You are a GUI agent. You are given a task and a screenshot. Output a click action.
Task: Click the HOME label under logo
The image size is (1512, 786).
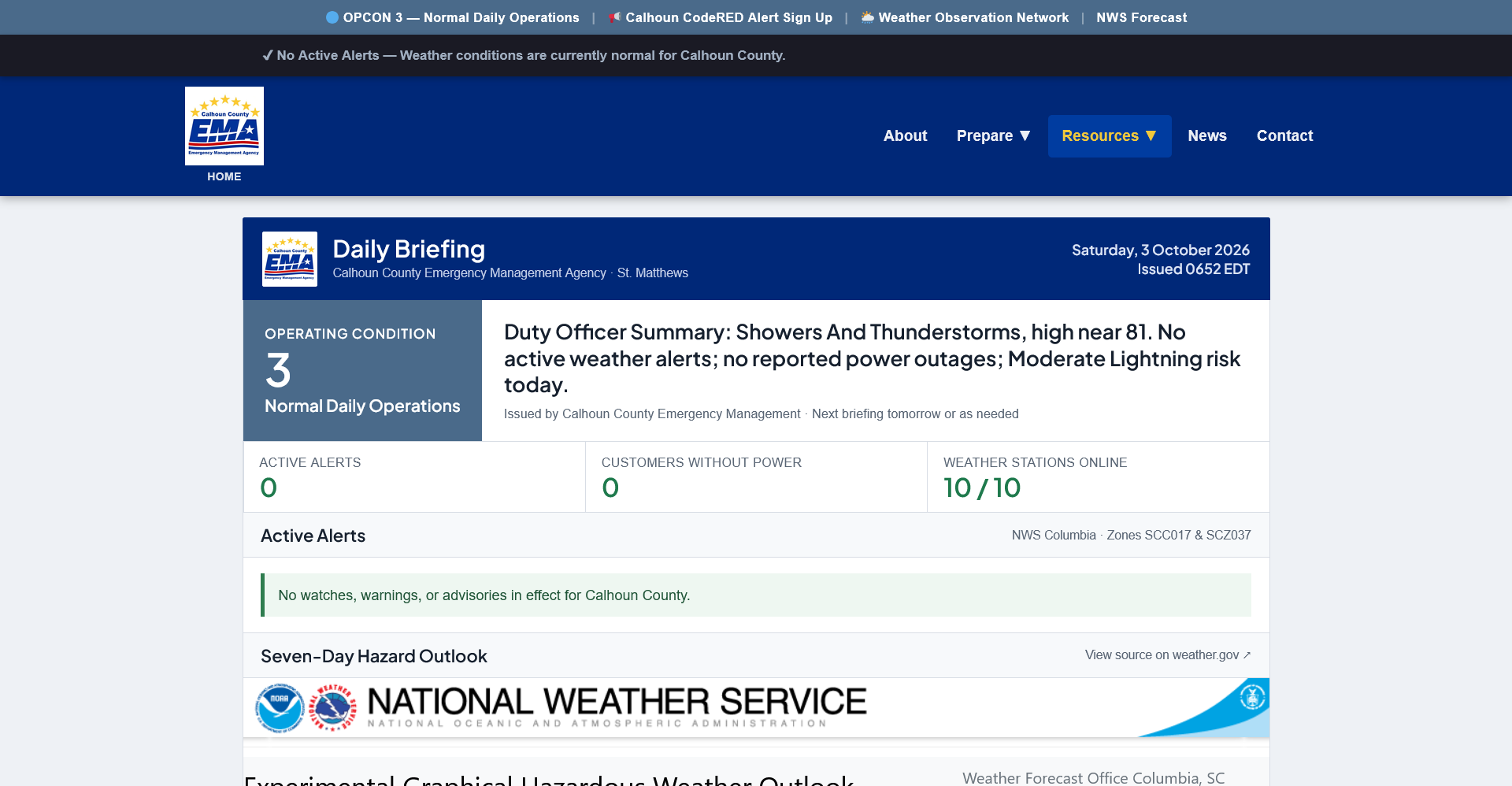(224, 176)
